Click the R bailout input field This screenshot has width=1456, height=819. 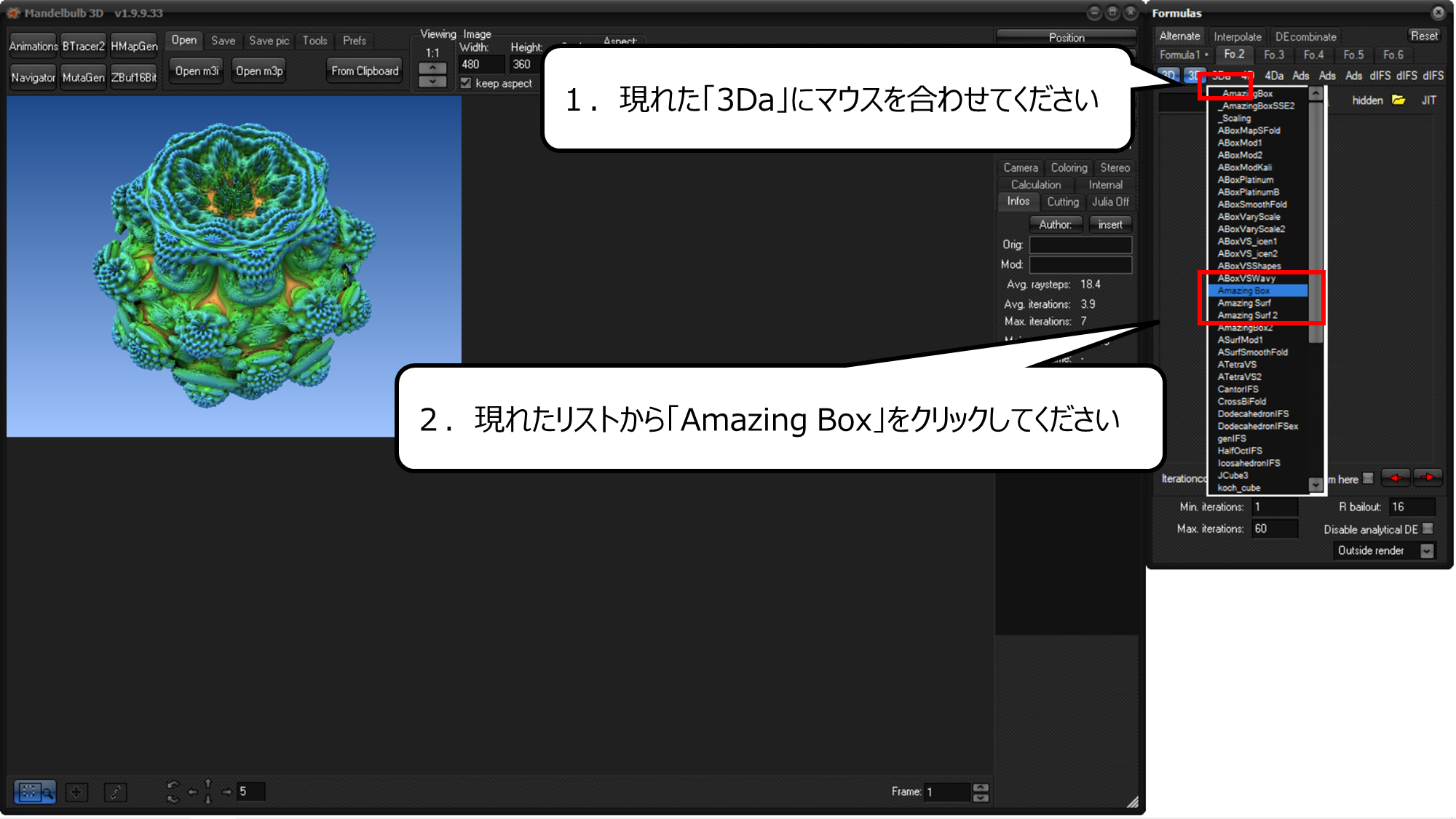coord(1412,507)
